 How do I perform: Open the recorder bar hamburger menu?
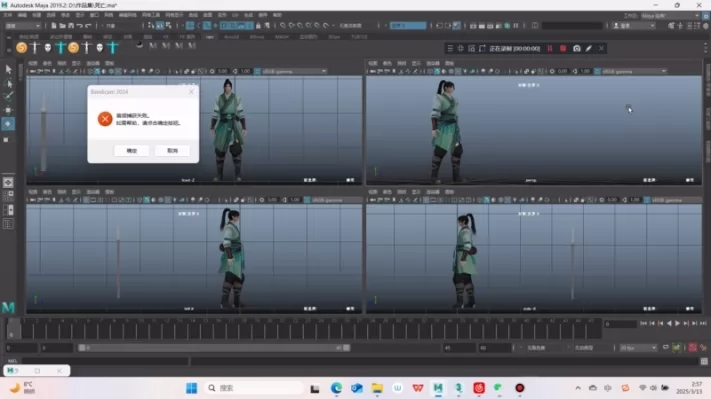coord(450,48)
